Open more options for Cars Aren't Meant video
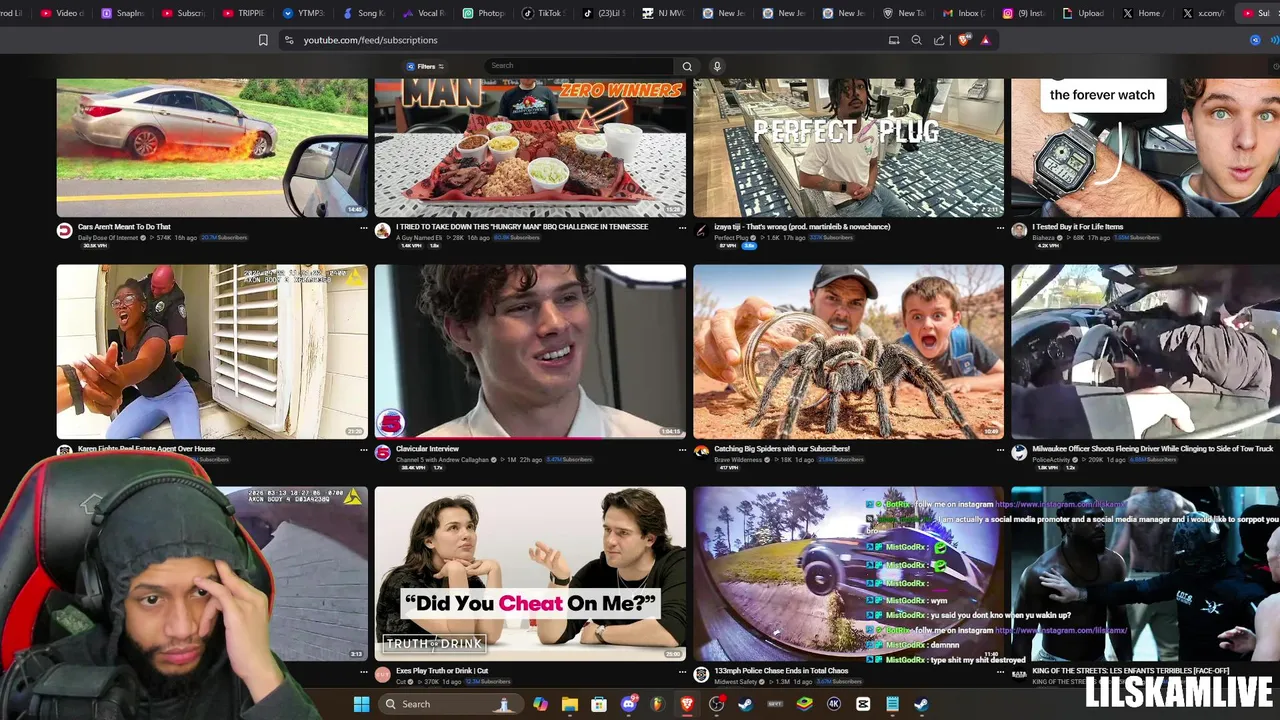 (x=363, y=228)
